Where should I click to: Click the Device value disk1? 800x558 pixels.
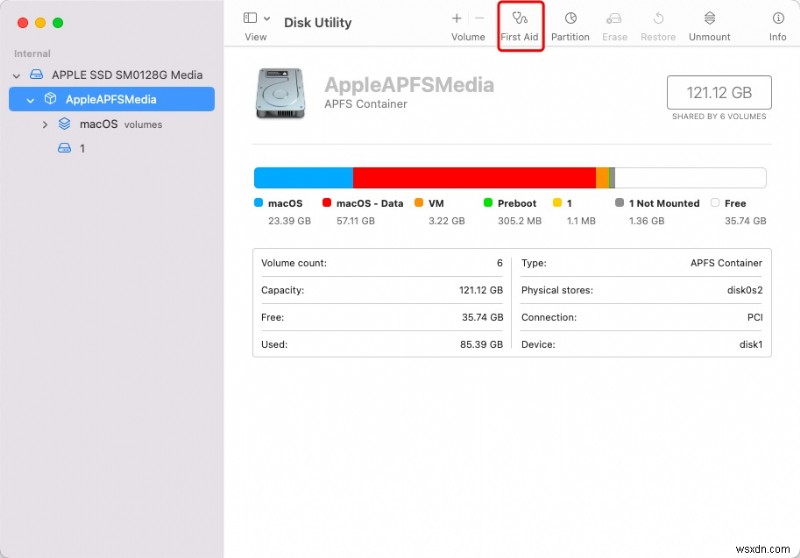(x=751, y=344)
